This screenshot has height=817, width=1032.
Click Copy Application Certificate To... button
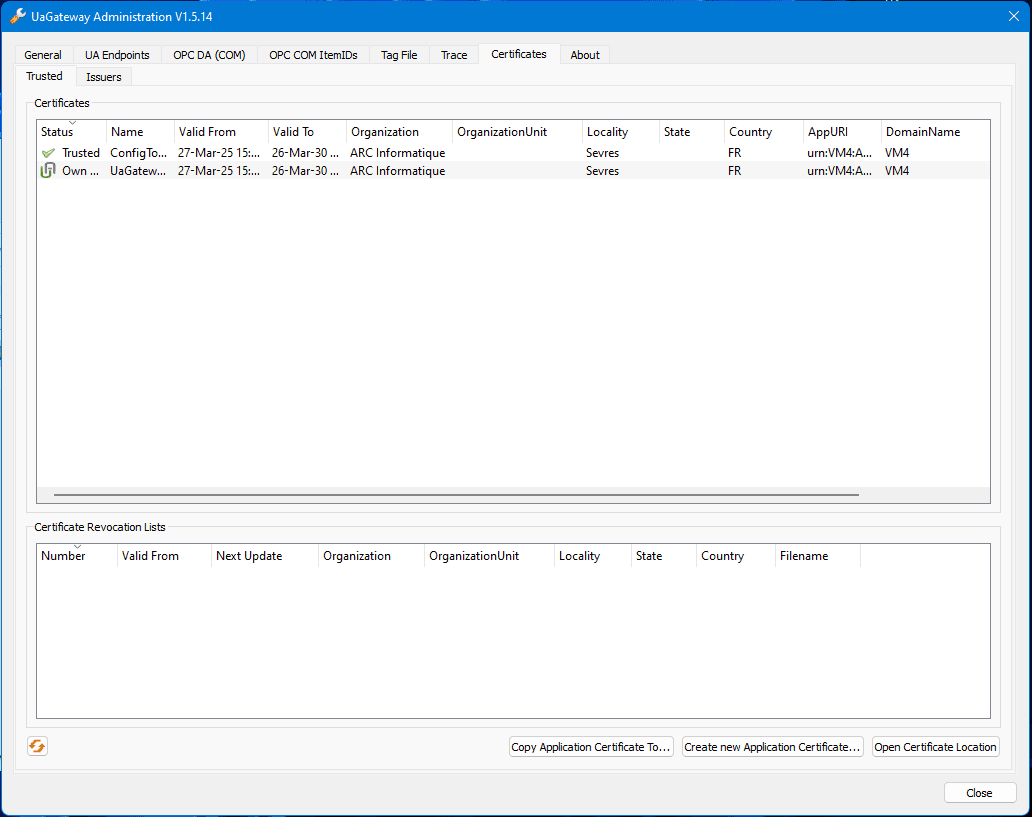(x=591, y=747)
